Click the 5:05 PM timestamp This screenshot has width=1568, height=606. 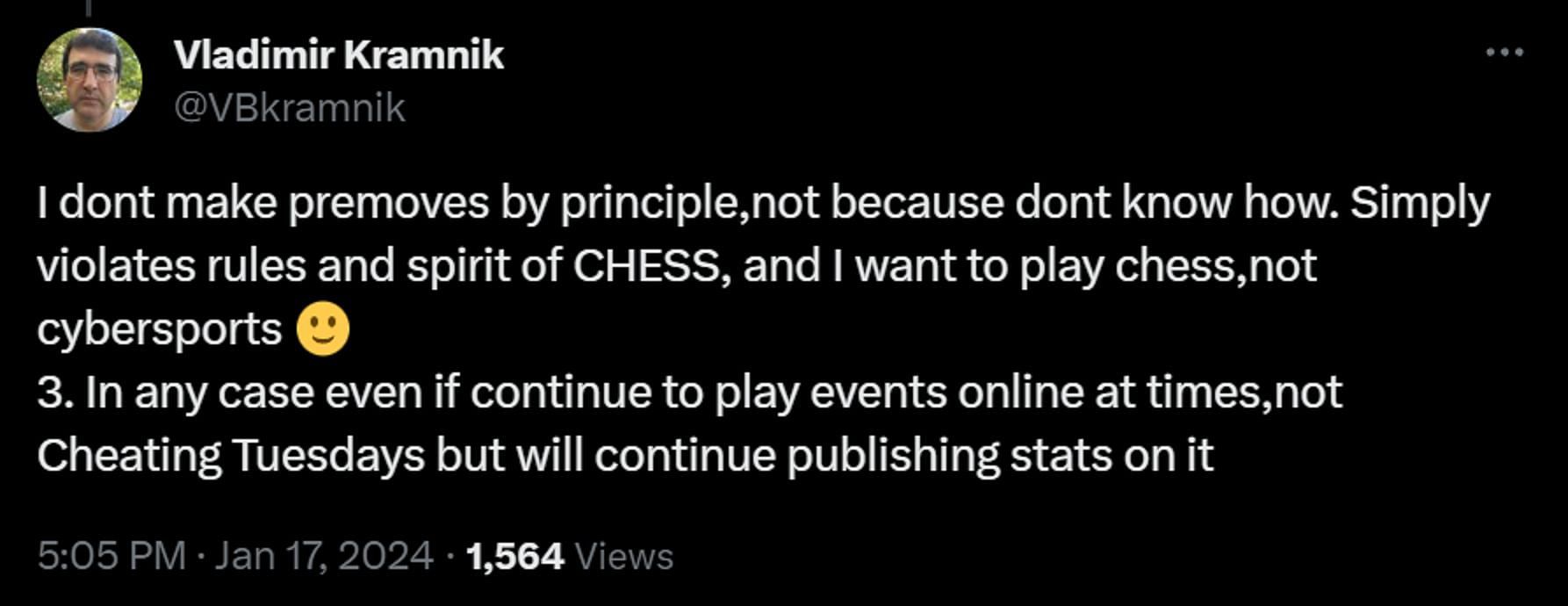click(111, 556)
